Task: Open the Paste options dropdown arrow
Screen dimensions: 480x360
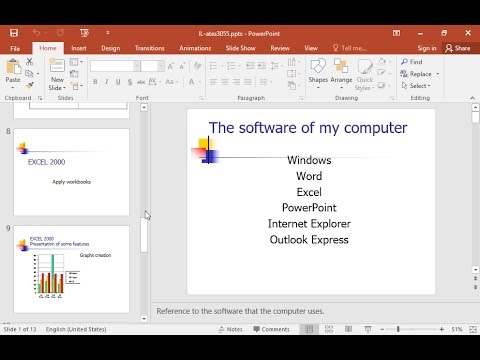Action: pos(13,88)
